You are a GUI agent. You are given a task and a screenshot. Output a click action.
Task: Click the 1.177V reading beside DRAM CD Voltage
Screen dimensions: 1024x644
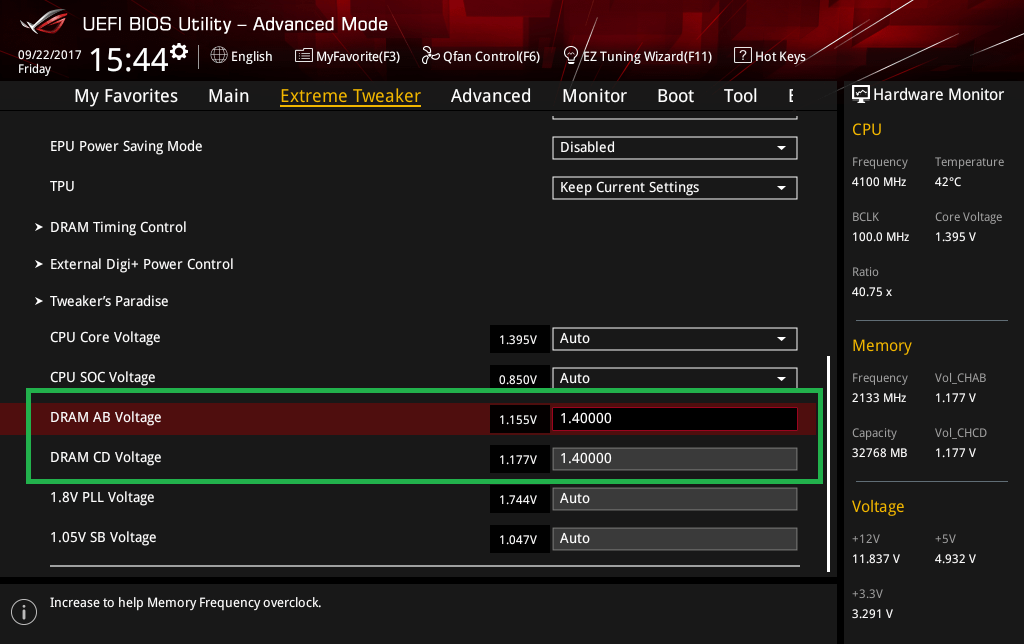[x=518, y=460]
